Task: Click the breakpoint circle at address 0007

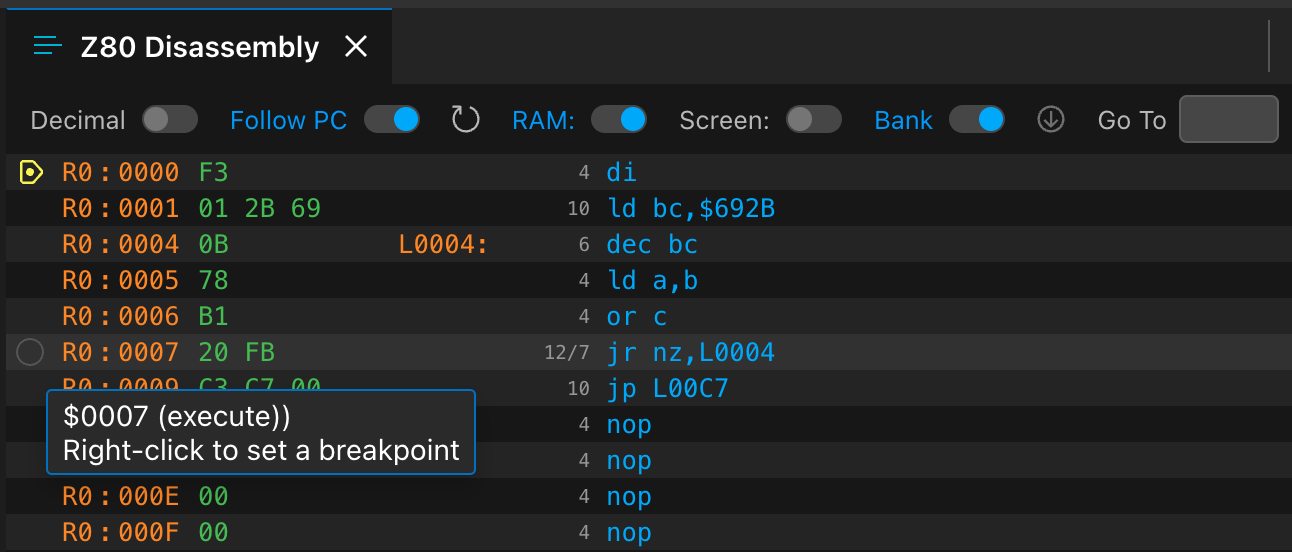Action: (x=31, y=352)
